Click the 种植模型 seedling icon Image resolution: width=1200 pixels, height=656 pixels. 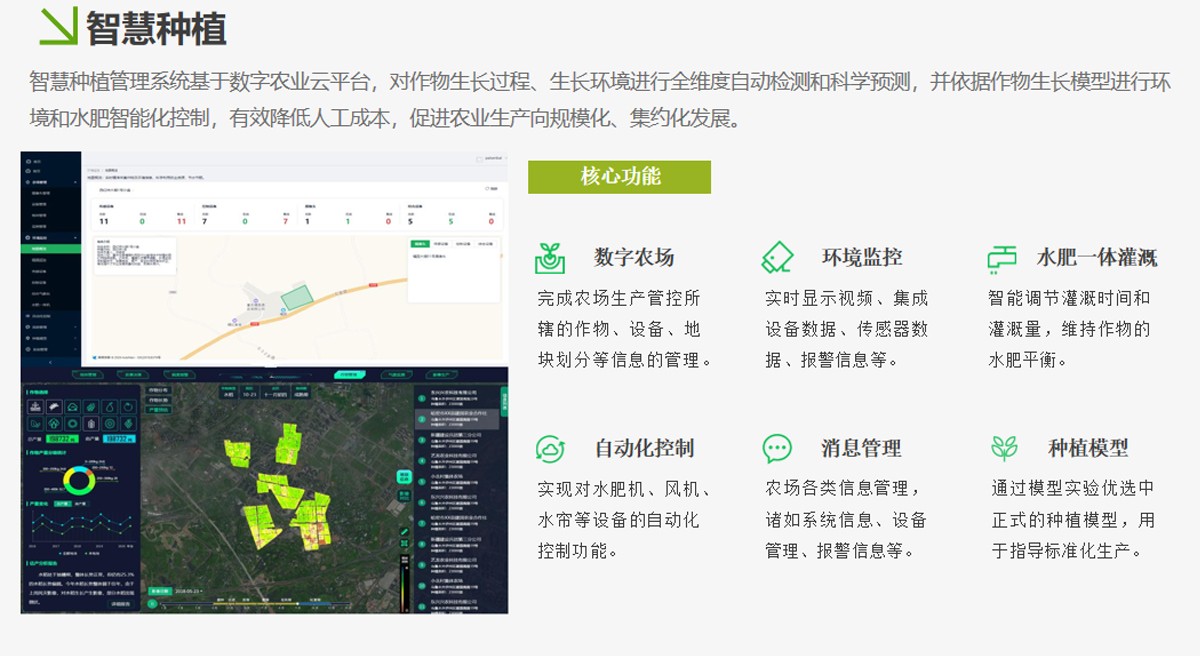[1004, 448]
